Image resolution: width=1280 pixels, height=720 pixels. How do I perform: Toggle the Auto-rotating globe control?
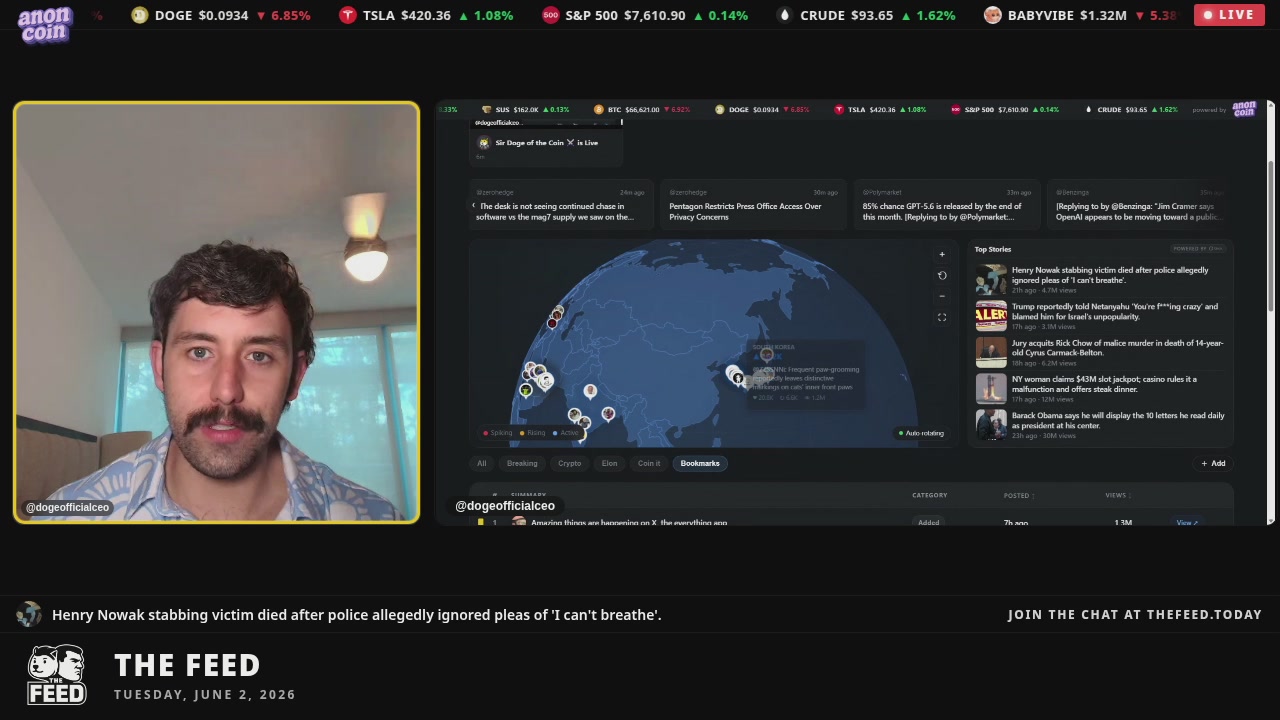(921, 433)
